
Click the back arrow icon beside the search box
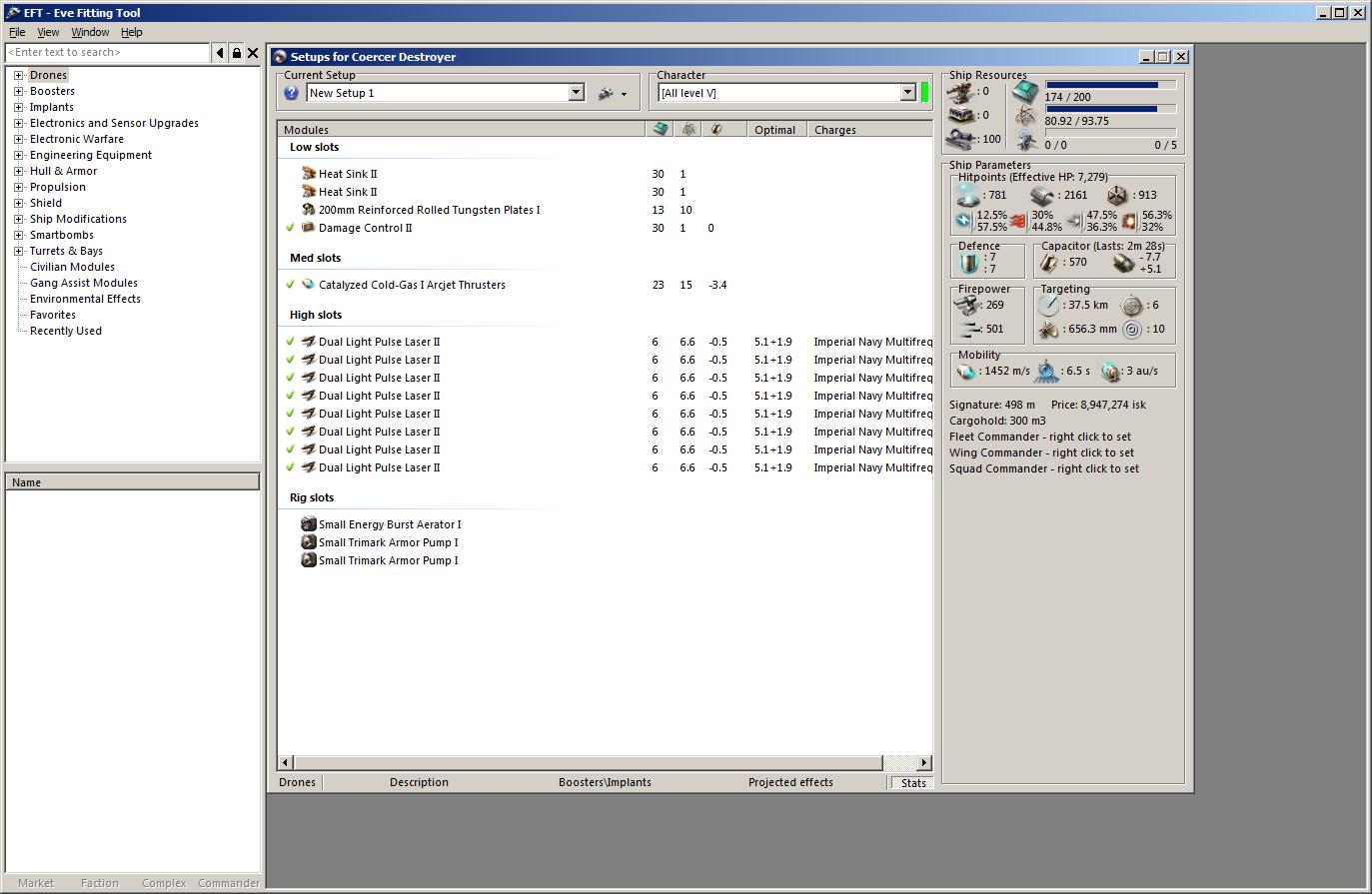coord(220,53)
